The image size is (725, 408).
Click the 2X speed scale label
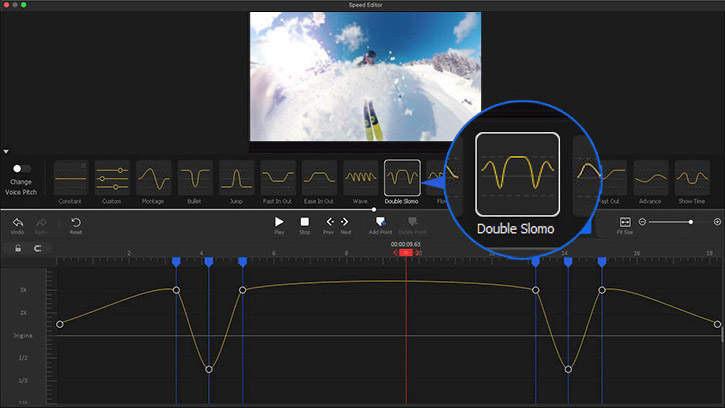click(23, 313)
